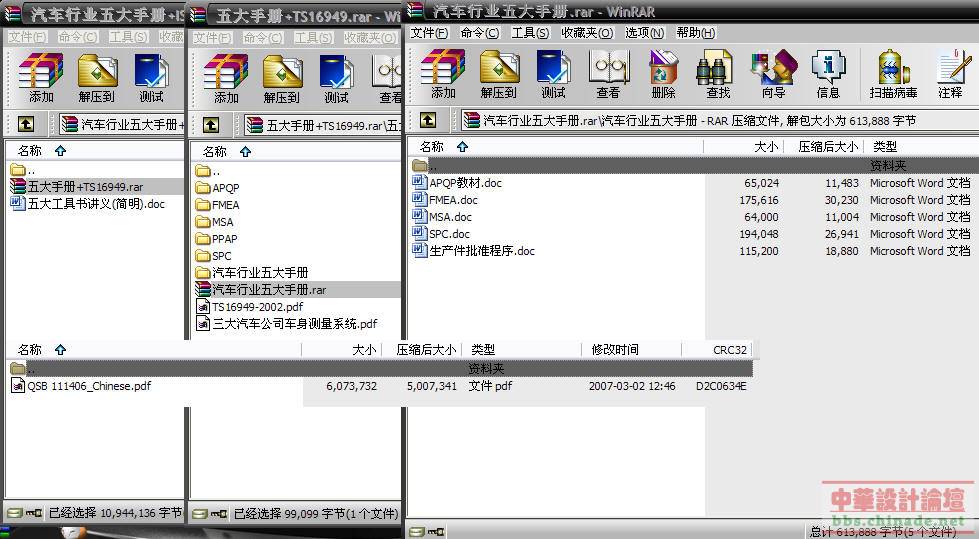The image size is (979, 539).
Task: Select PPAP folder in middle window
Action: coord(217,239)
